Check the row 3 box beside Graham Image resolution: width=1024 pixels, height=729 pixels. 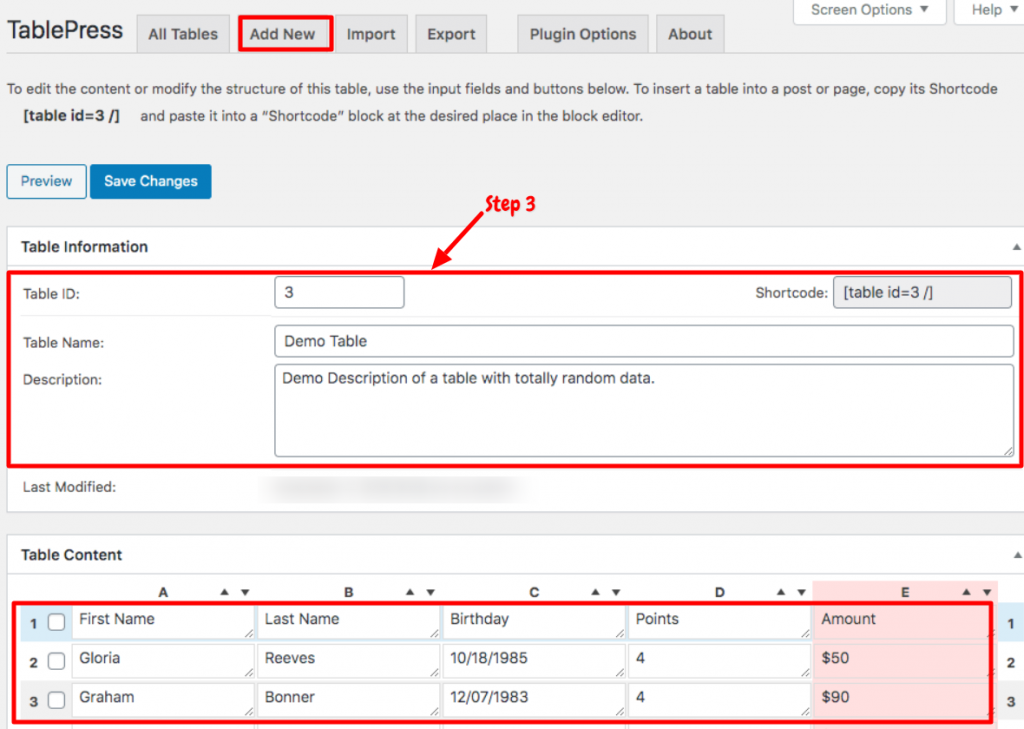tap(57, 700)
